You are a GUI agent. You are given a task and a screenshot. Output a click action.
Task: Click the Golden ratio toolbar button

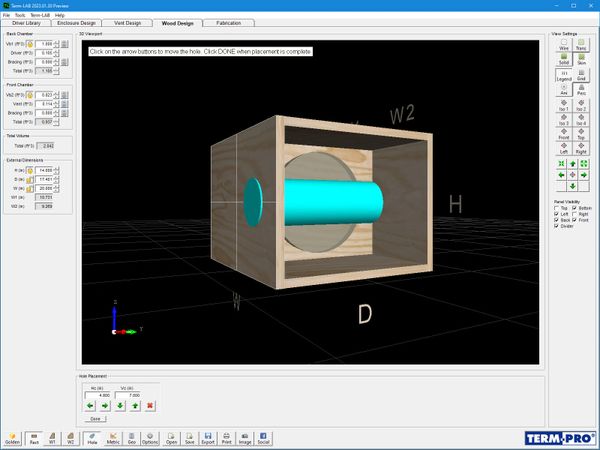pos(12,439)
